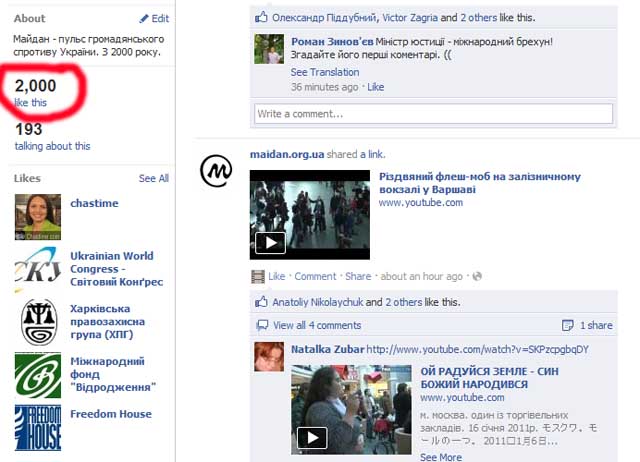Click 'See Translation' under Roman's comment

coord(325,73)
